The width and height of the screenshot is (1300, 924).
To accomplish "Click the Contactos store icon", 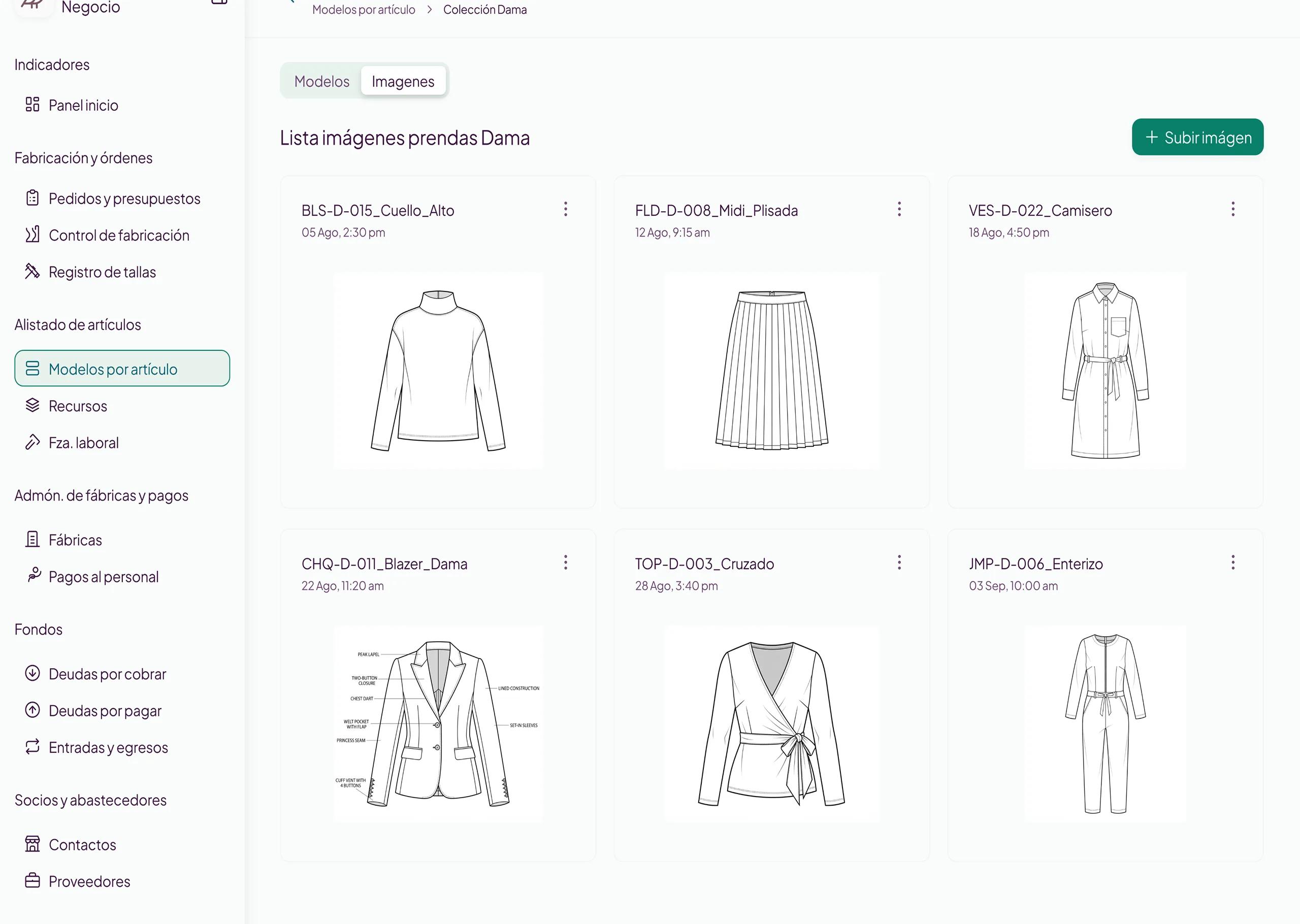I will coord(32,844).
